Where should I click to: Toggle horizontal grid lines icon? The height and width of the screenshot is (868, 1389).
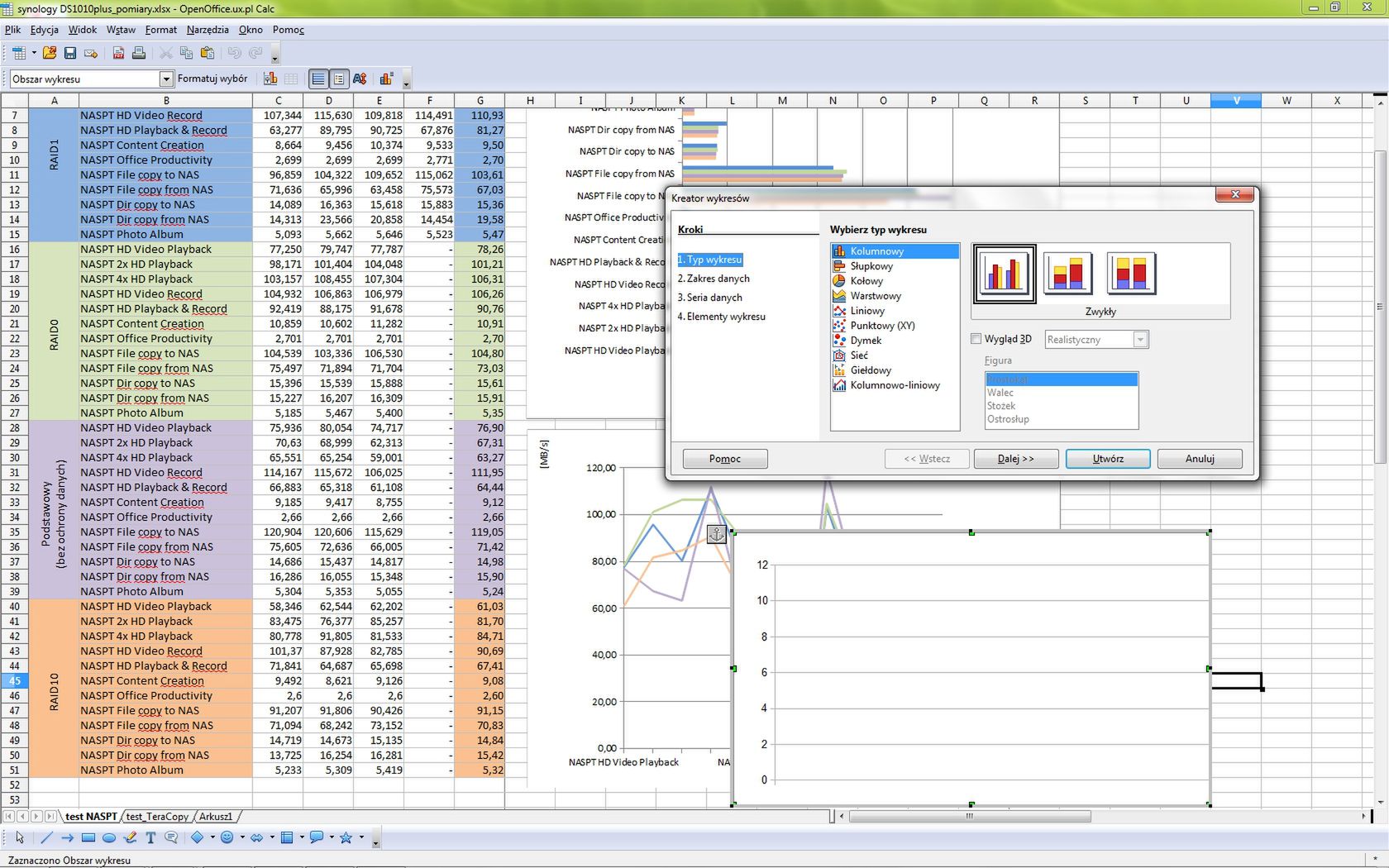(x=318, y=79)
